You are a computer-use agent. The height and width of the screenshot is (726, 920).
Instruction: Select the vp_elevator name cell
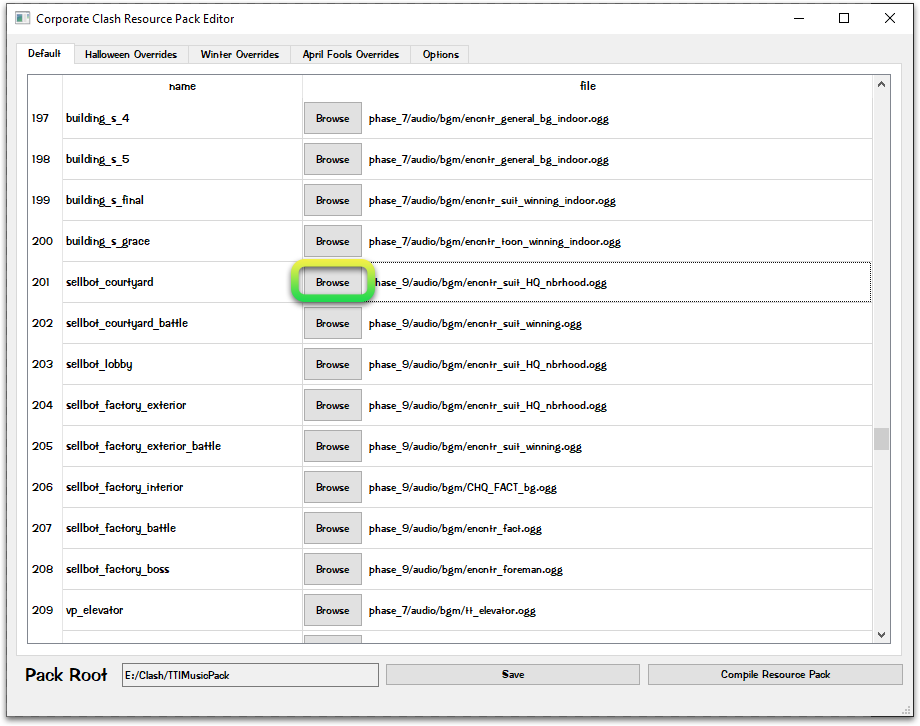pyautogui.click(x=182, y=610)
